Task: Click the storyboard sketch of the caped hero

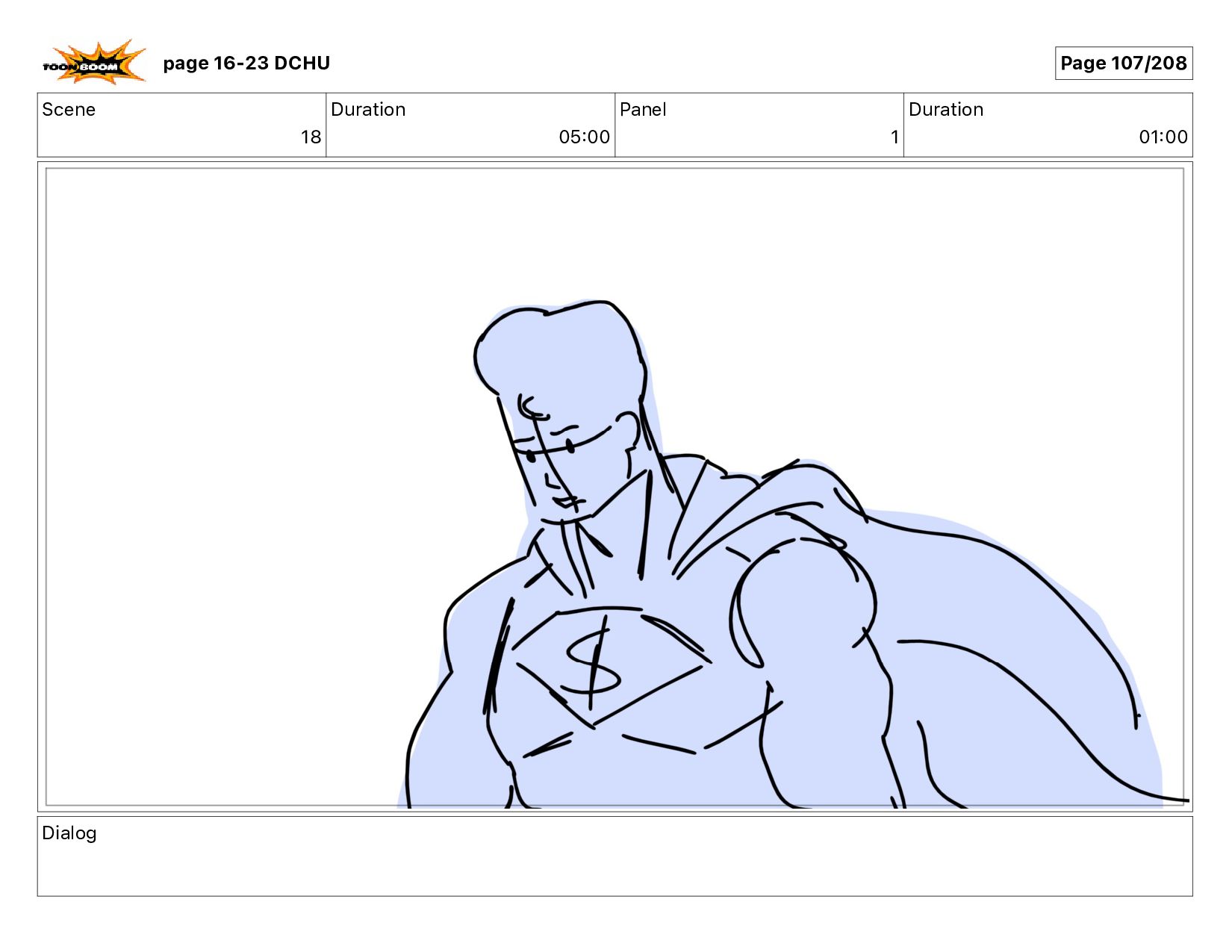Action: point(791,554)
